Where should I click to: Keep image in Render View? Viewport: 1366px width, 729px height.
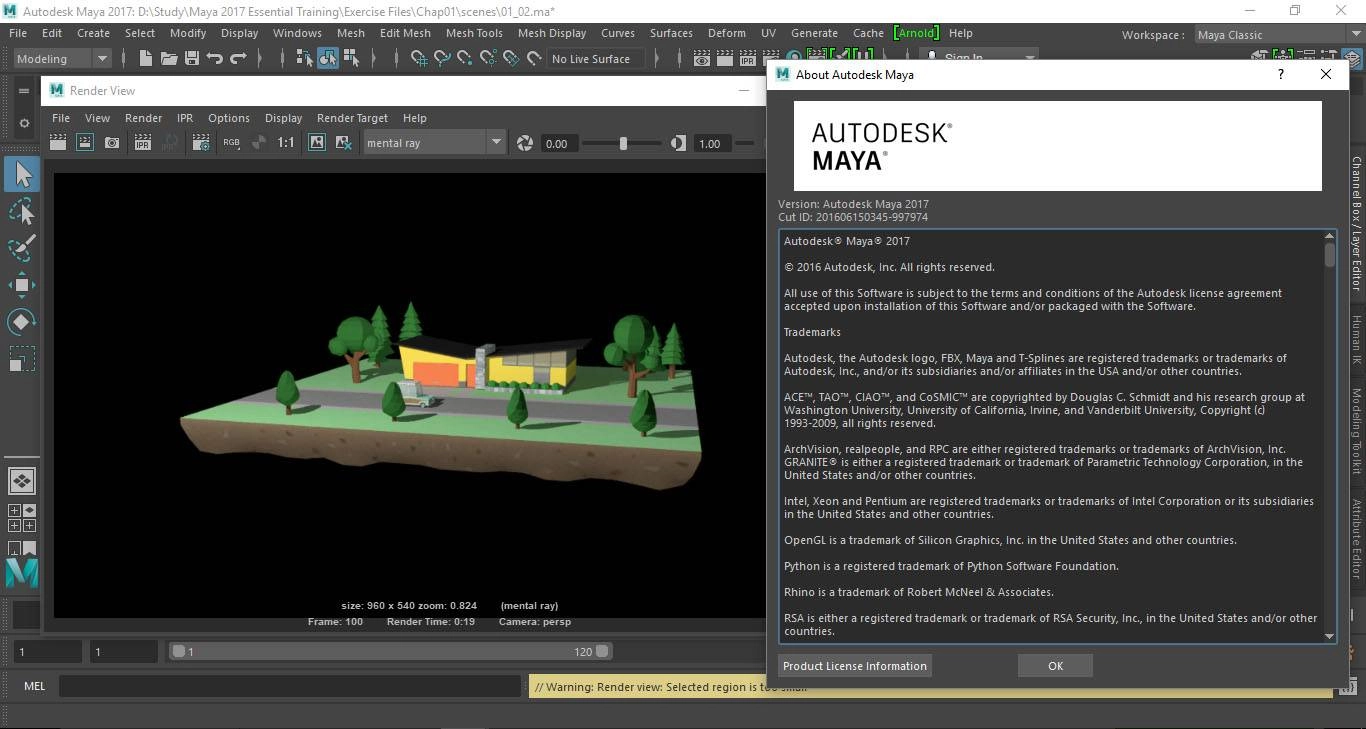(317, 143)
